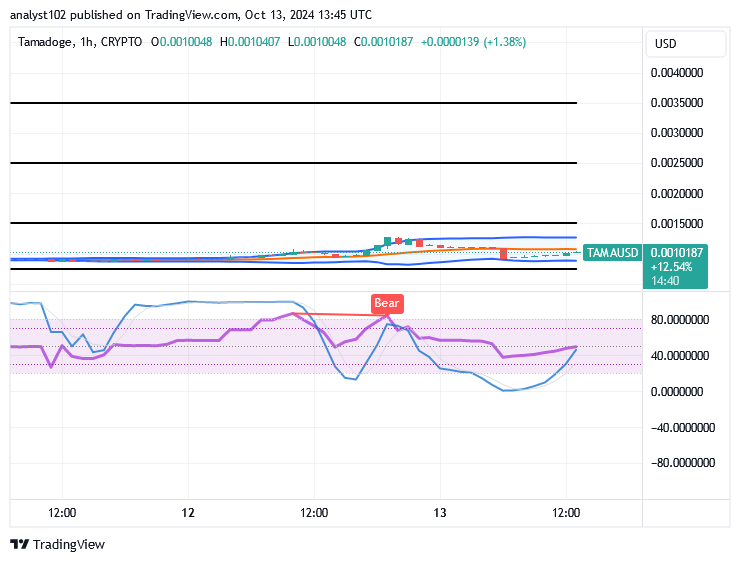The width and height of the screenshot is (740, 562).
Task: Open the TradingView text link at bottom
Action: click(68, 544)
